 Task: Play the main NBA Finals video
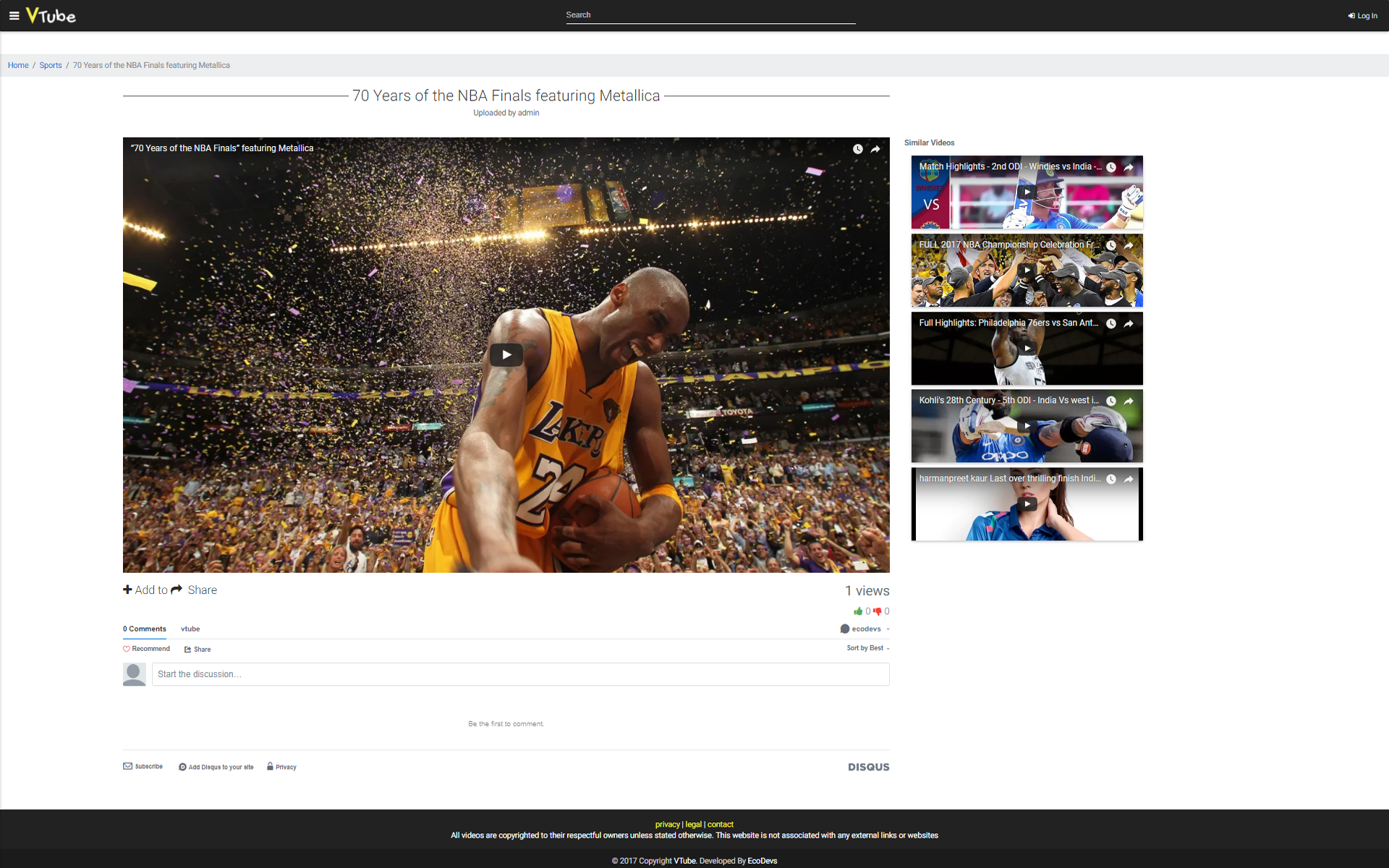coord(506,354)
